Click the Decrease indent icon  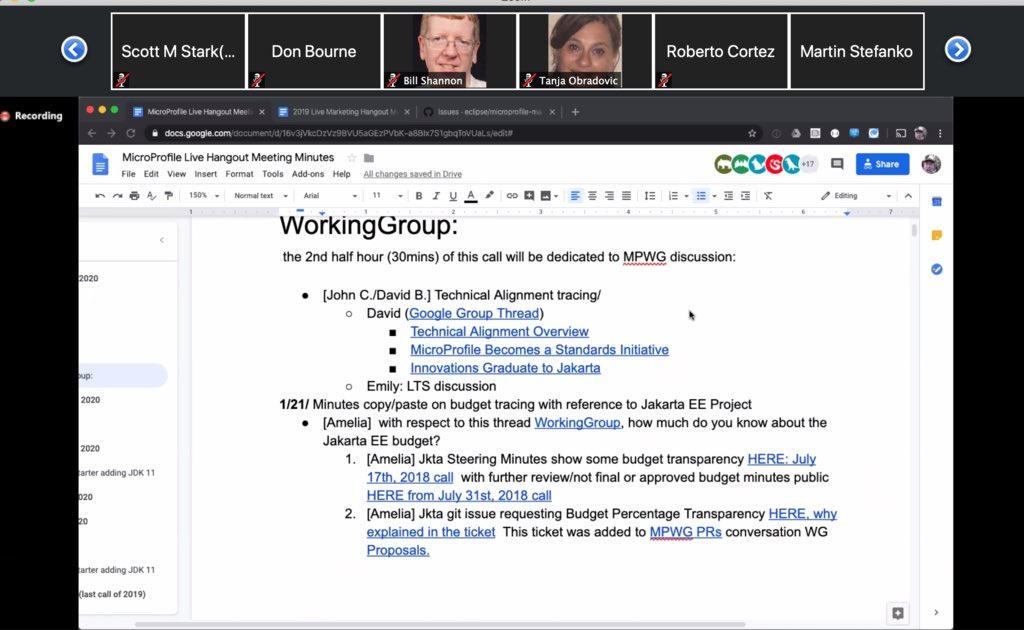pyautogui.click(x=728, y=196)
